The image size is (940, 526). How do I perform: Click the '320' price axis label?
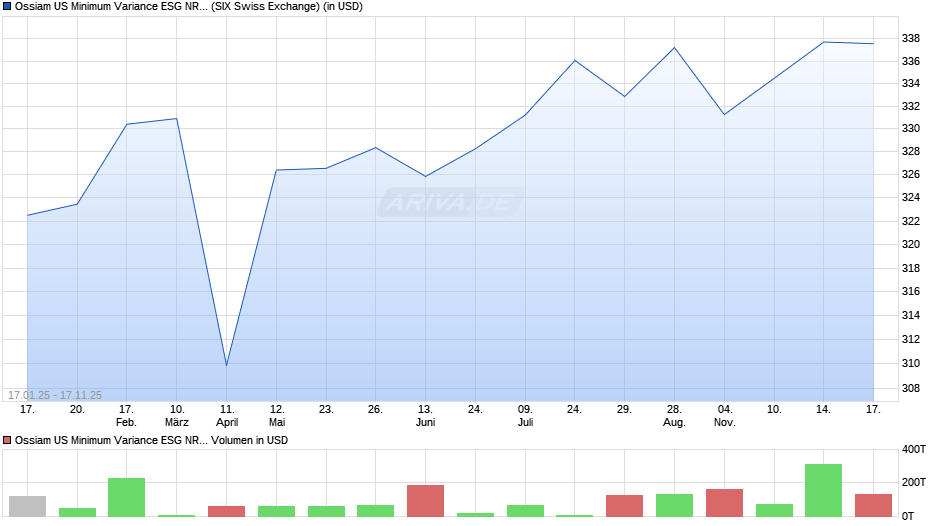tap(911, 244)
